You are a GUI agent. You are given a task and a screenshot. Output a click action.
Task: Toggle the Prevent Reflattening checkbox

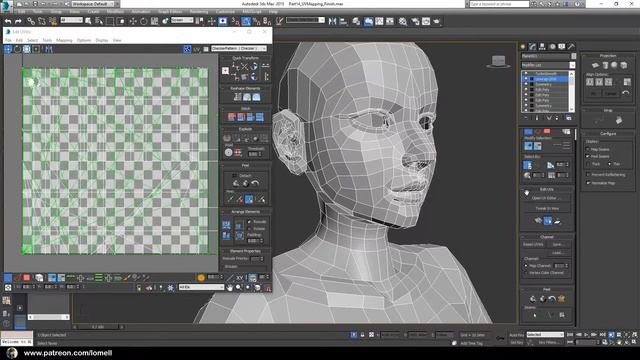coord(588,175)
